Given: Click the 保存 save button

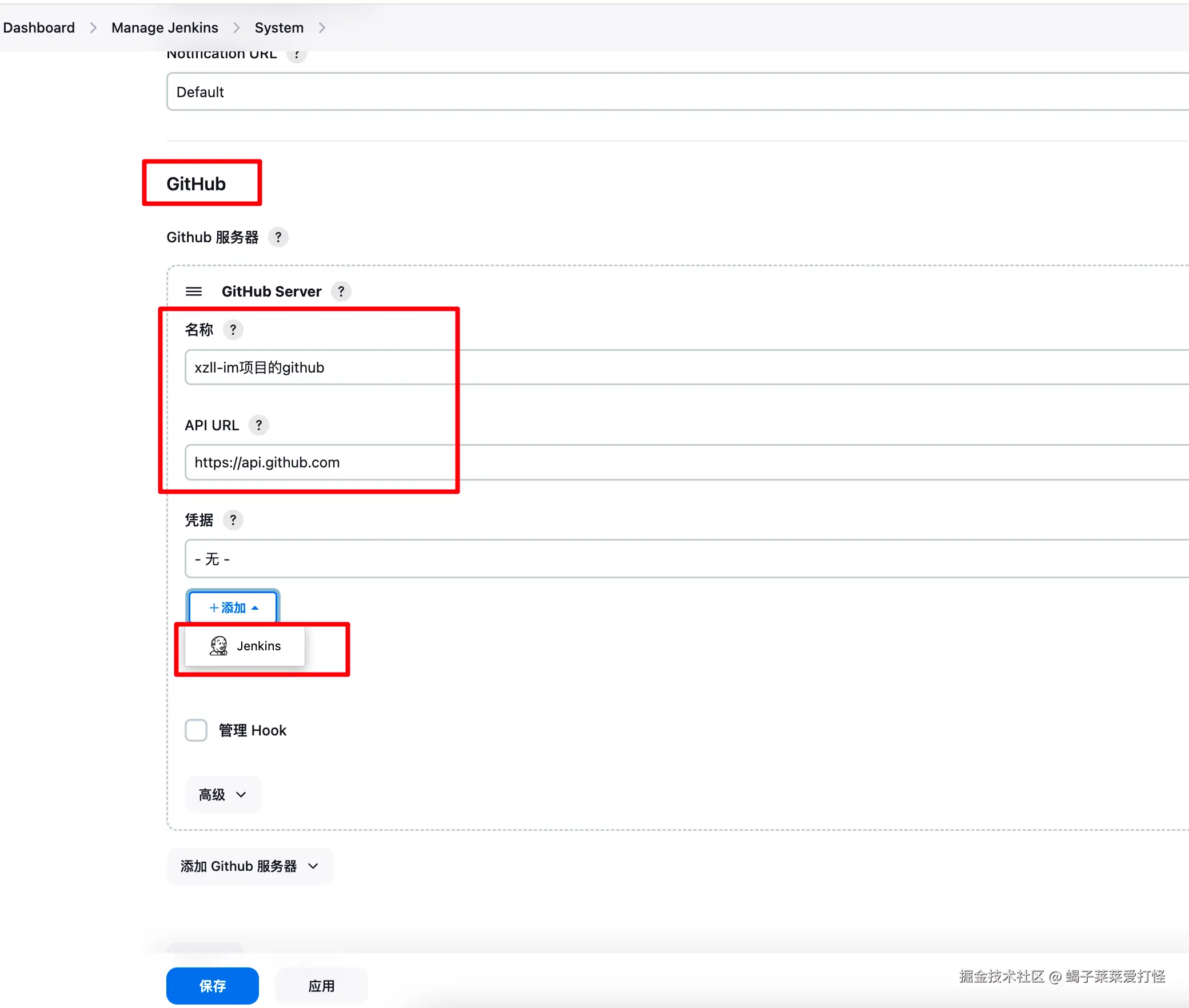Looking at the screenshot, I should [212, 986].
